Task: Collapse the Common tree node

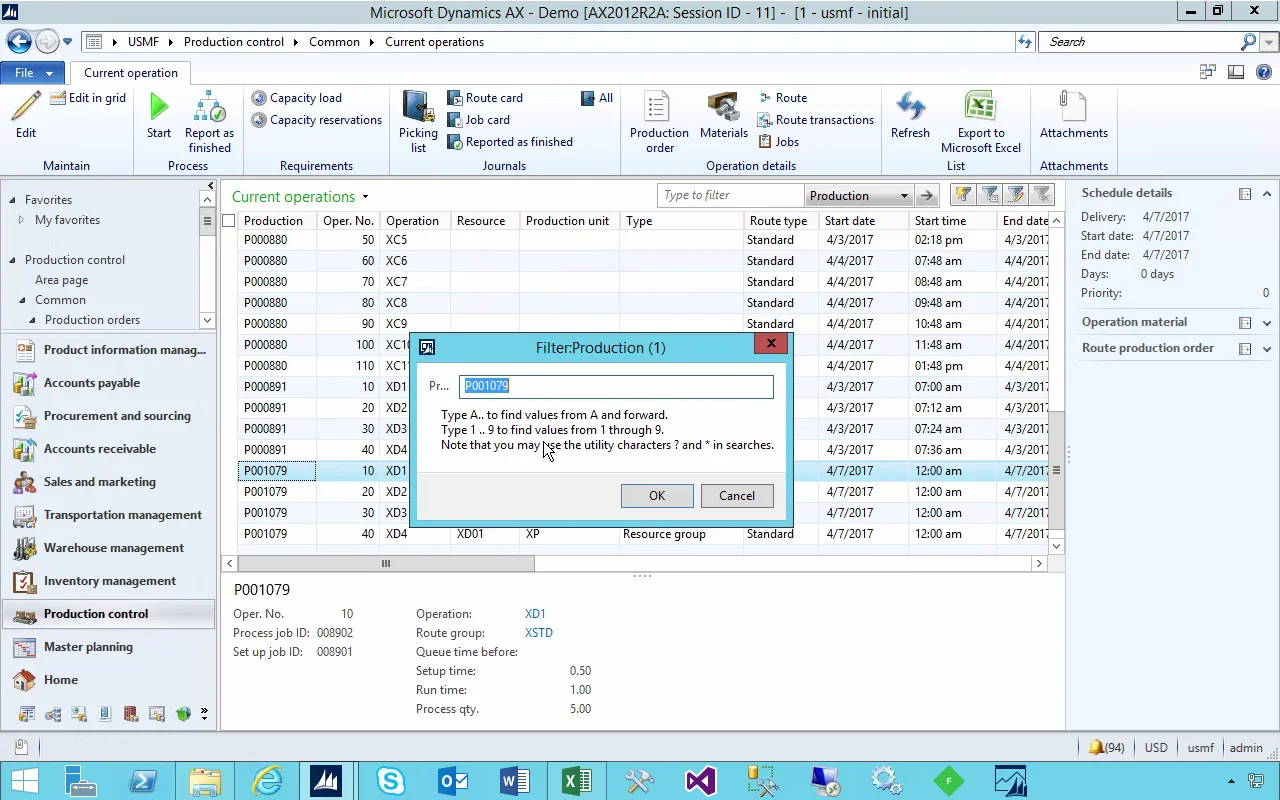Action: 22,300
